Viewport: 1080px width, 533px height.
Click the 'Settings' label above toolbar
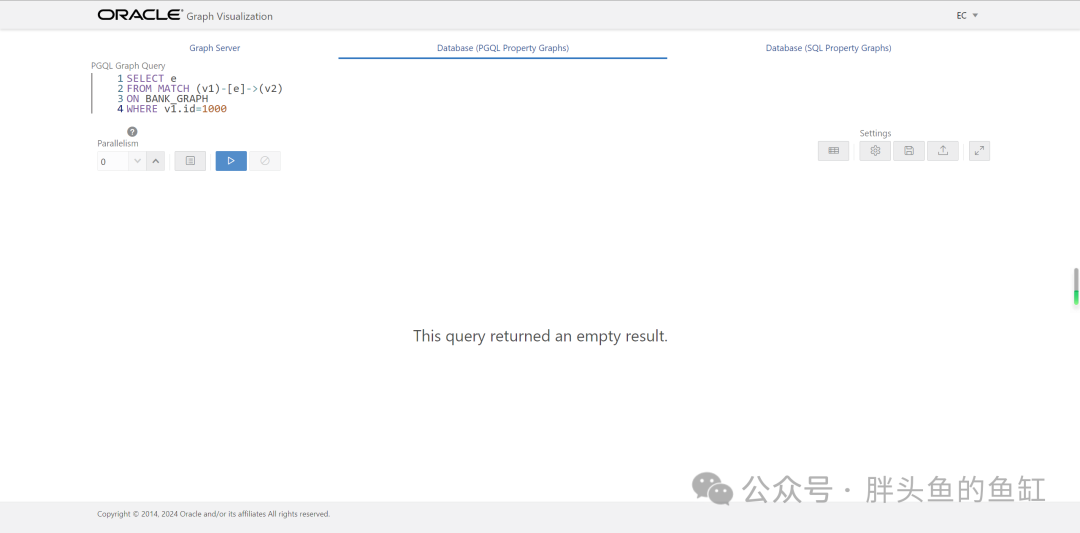pos(875,133)
